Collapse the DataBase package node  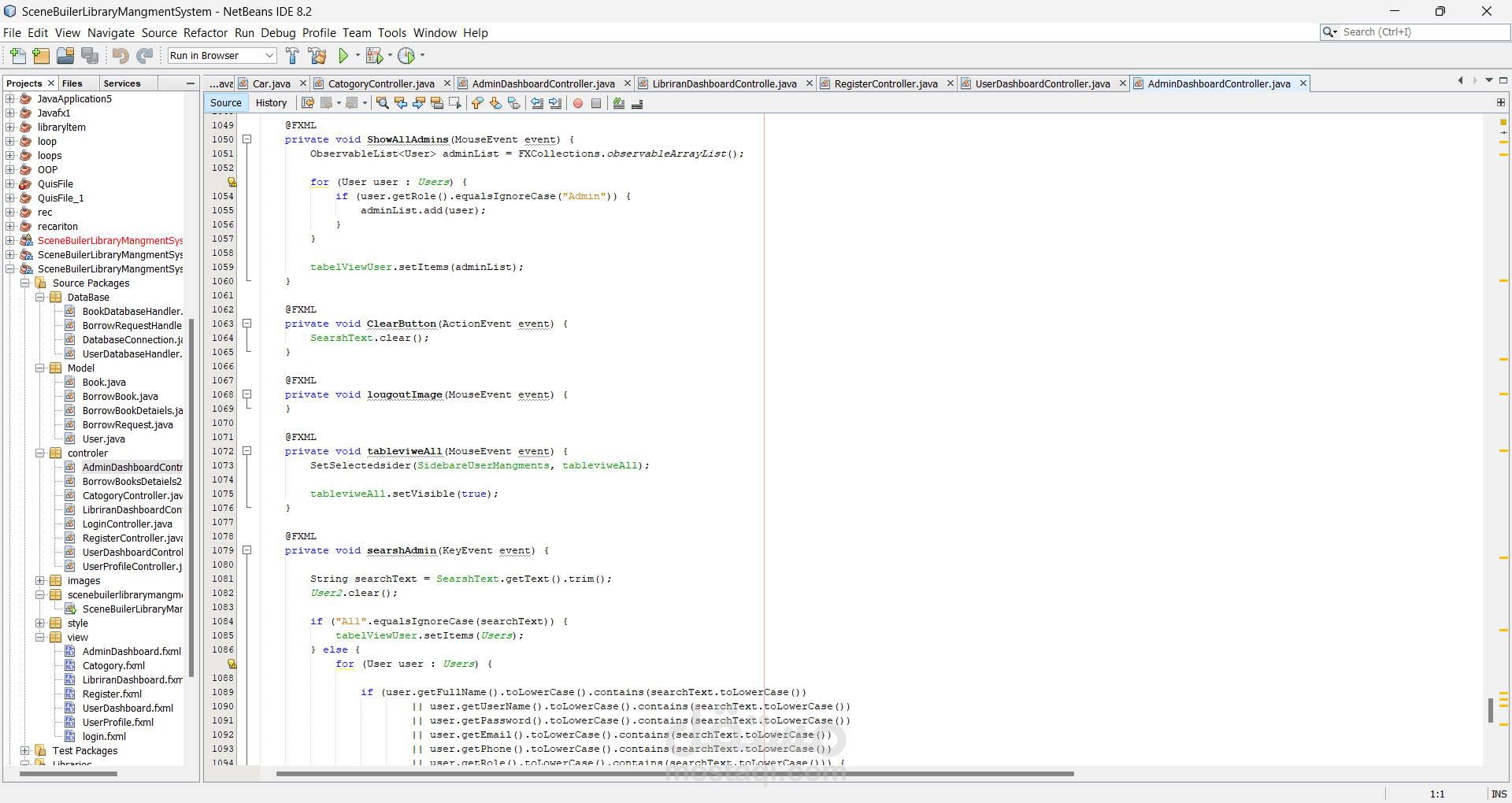click(x=39, y=298)
